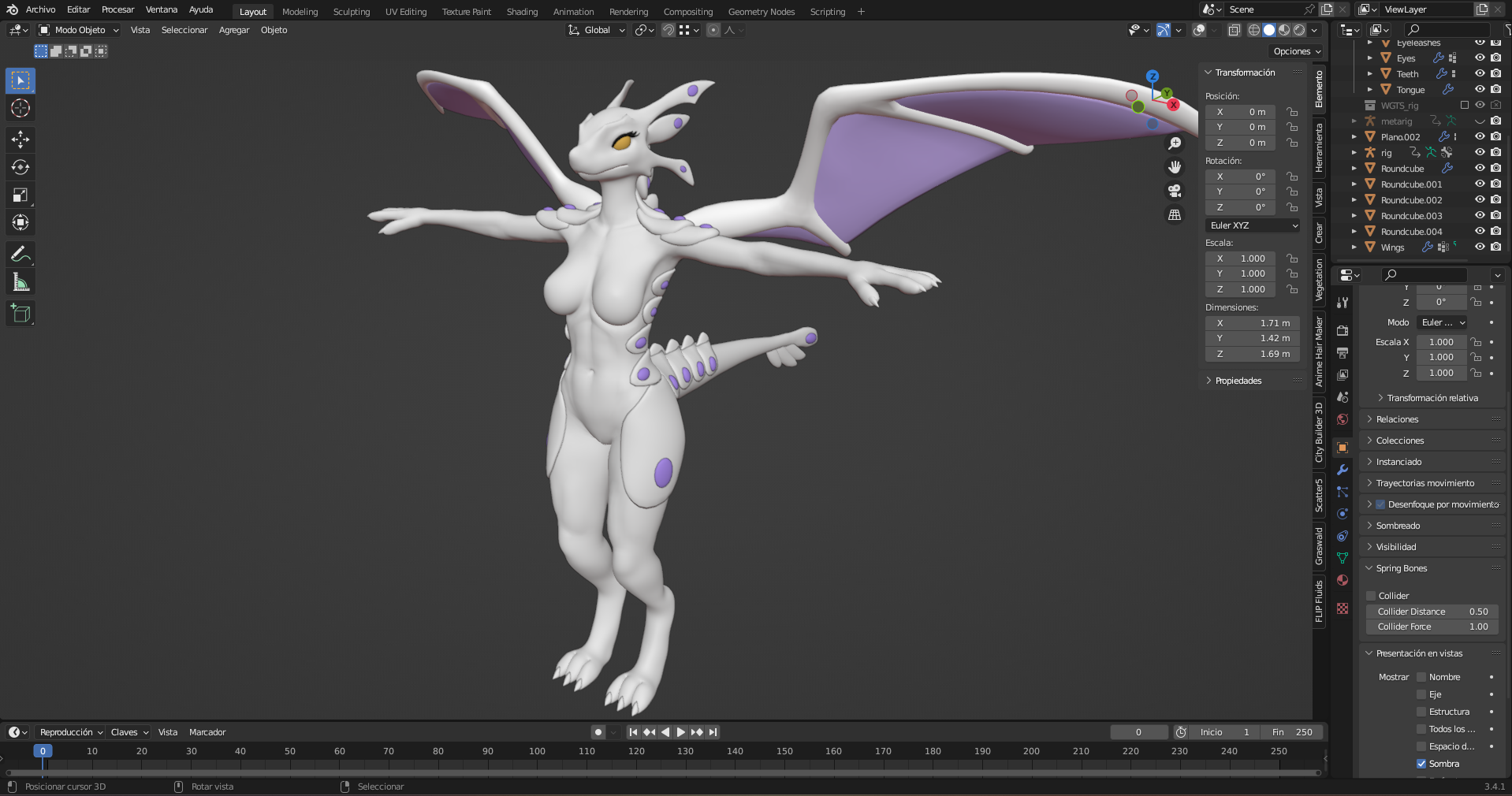Click the Fin end frame field
Screen dimensions: 1512x796
[x=1291, y=732]
